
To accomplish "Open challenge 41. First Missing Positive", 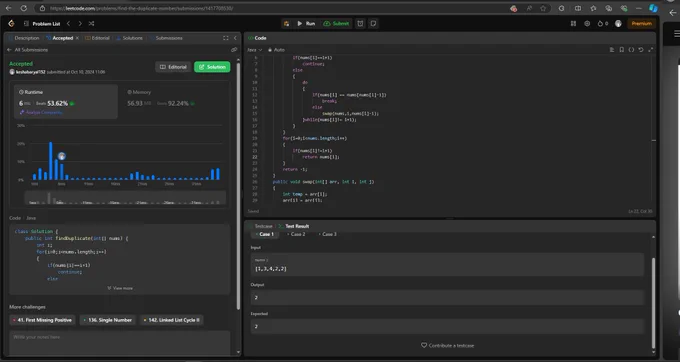I will [42, 320].
